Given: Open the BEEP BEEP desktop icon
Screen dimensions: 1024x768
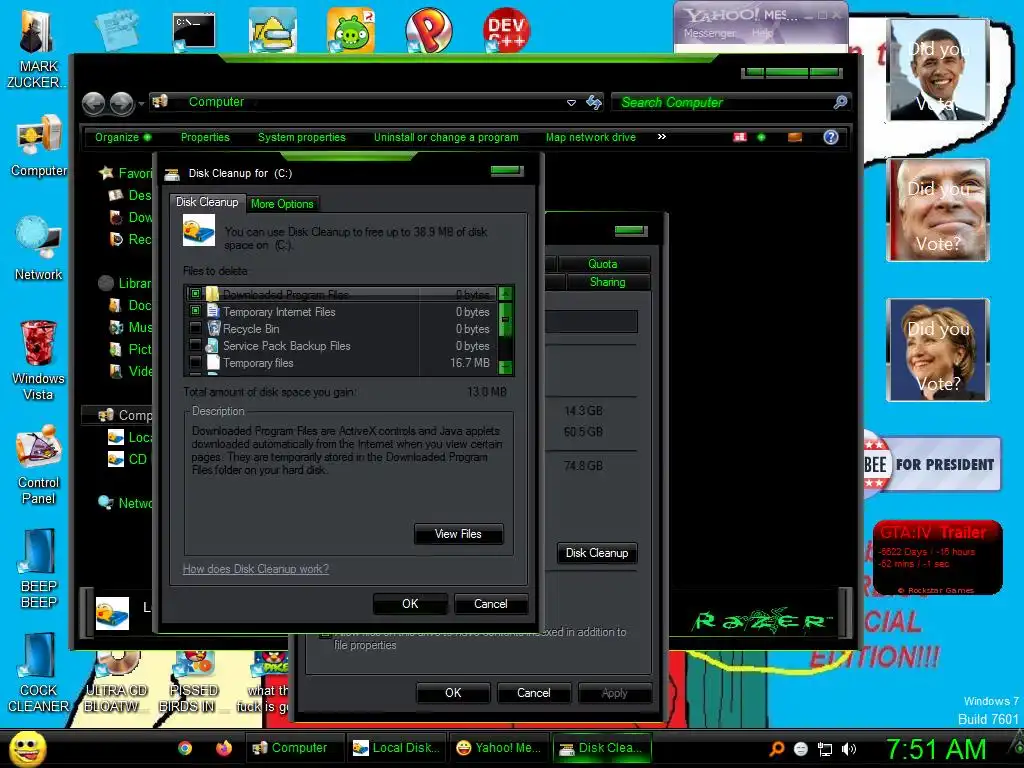Looking at the screenshot, I should tap(39, 569).
